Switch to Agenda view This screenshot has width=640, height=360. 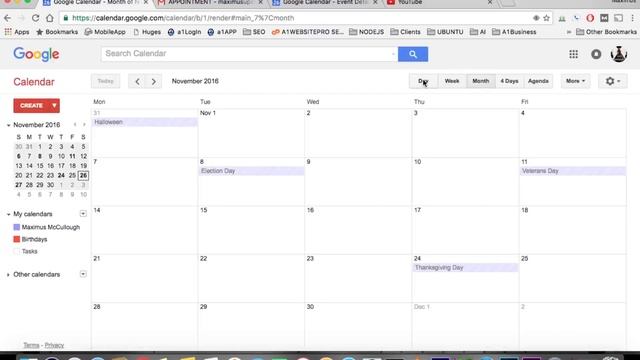(x=538, y=81)
